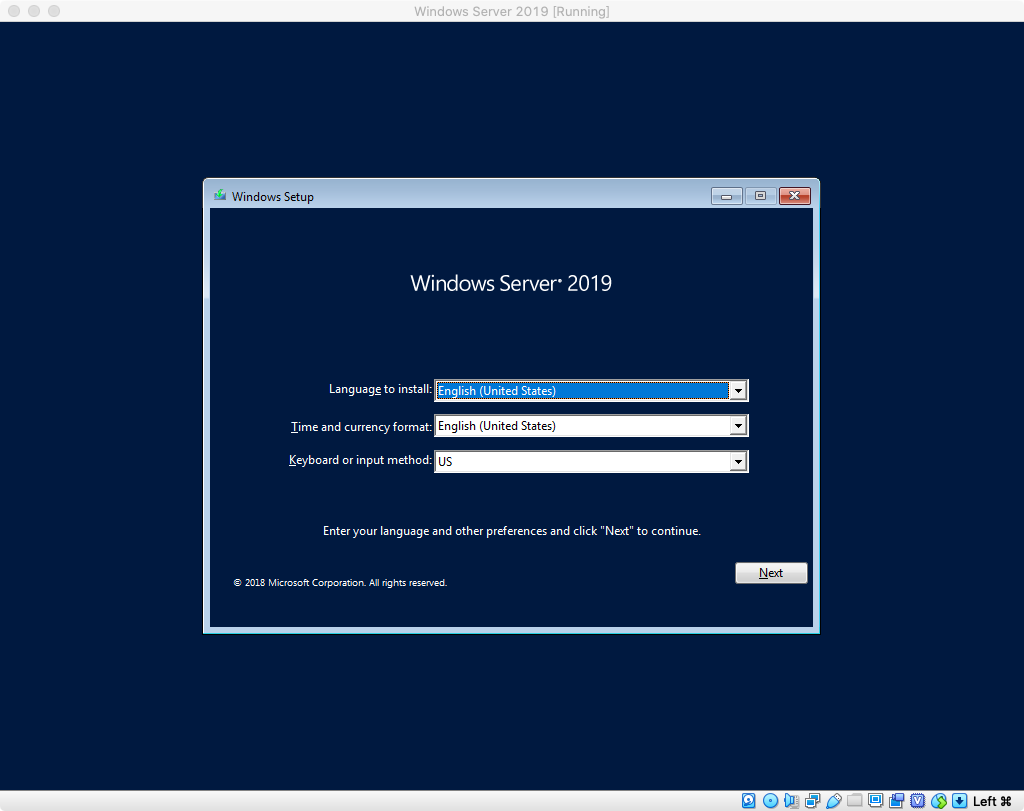
Task: Click the 'Windows Server 2019 [Running]' window title
Action: tap(511, 11)
